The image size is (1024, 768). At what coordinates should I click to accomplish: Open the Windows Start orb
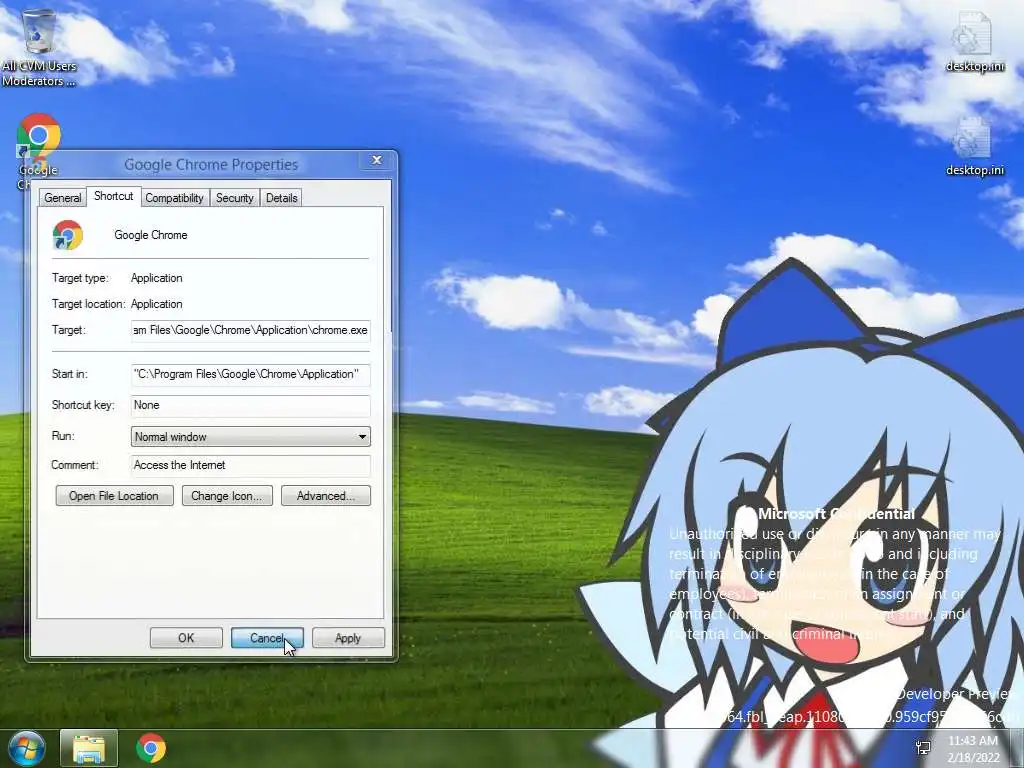pyautogui.click(x=26, y=748)
